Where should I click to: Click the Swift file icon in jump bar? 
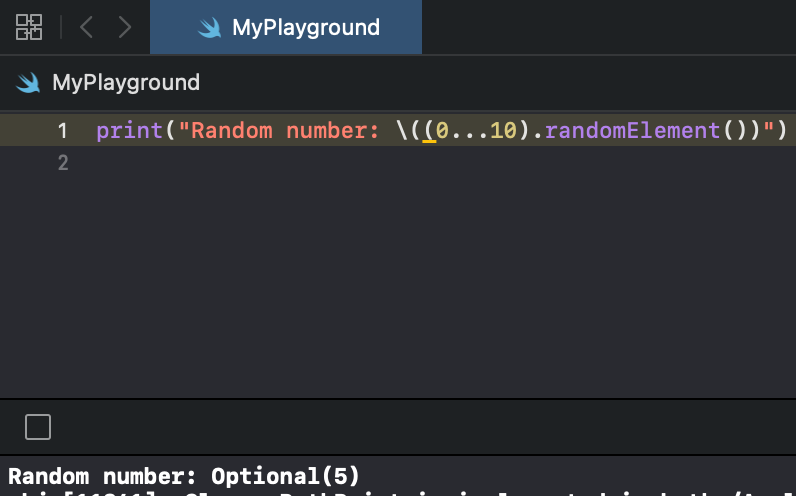(x=28, y=83)
